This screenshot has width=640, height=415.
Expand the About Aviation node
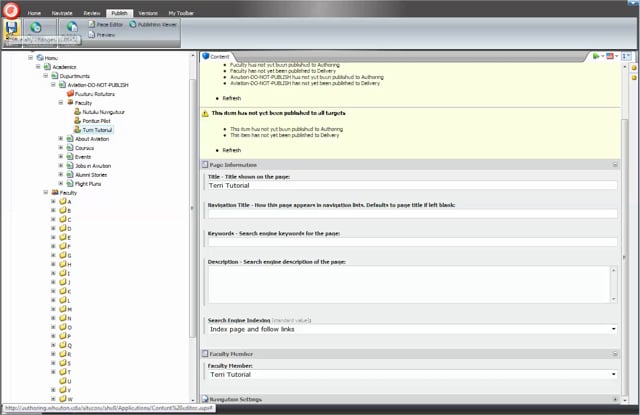[x=61, y=139]
